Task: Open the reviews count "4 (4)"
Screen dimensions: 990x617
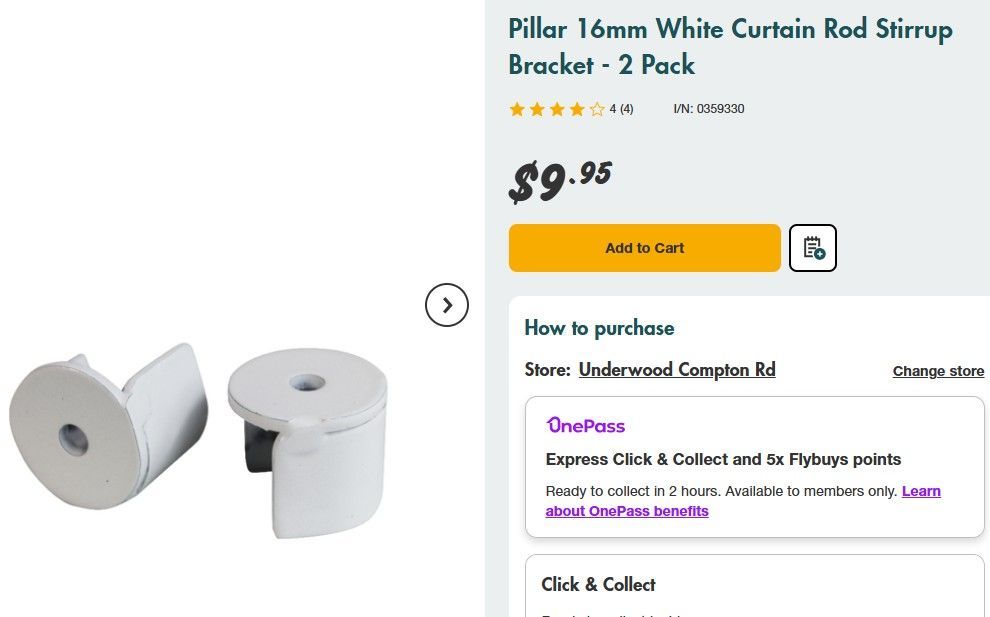Action: point(621,109)
